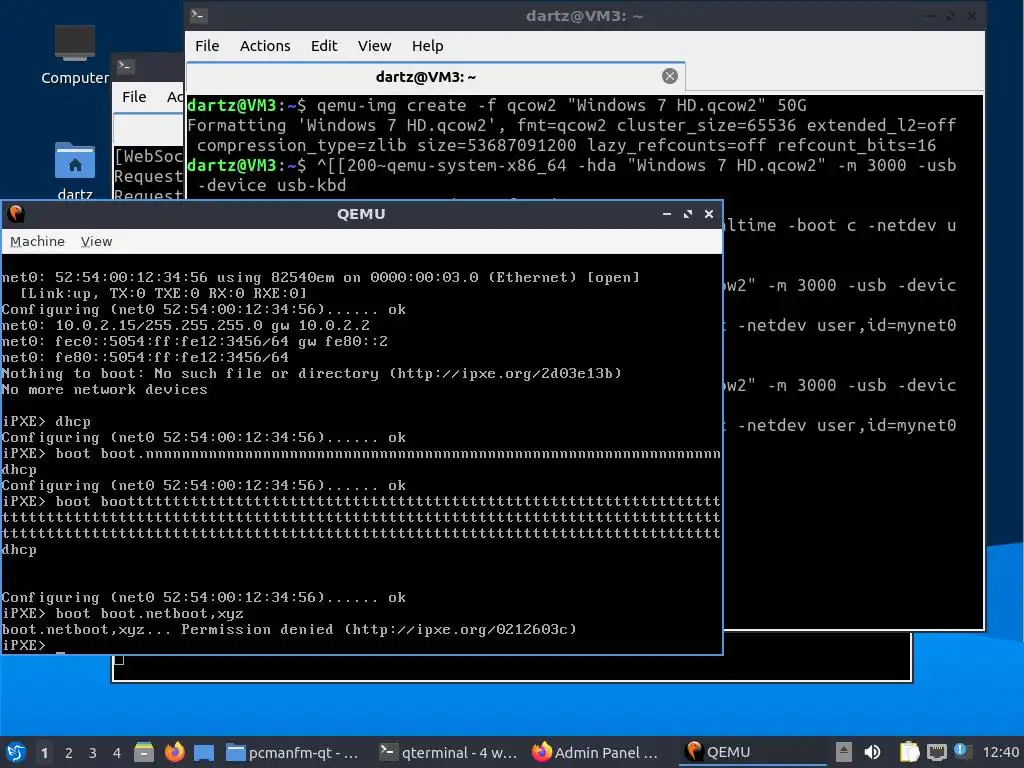
Task: Open the View menu in QEMU
Action: 96,241
